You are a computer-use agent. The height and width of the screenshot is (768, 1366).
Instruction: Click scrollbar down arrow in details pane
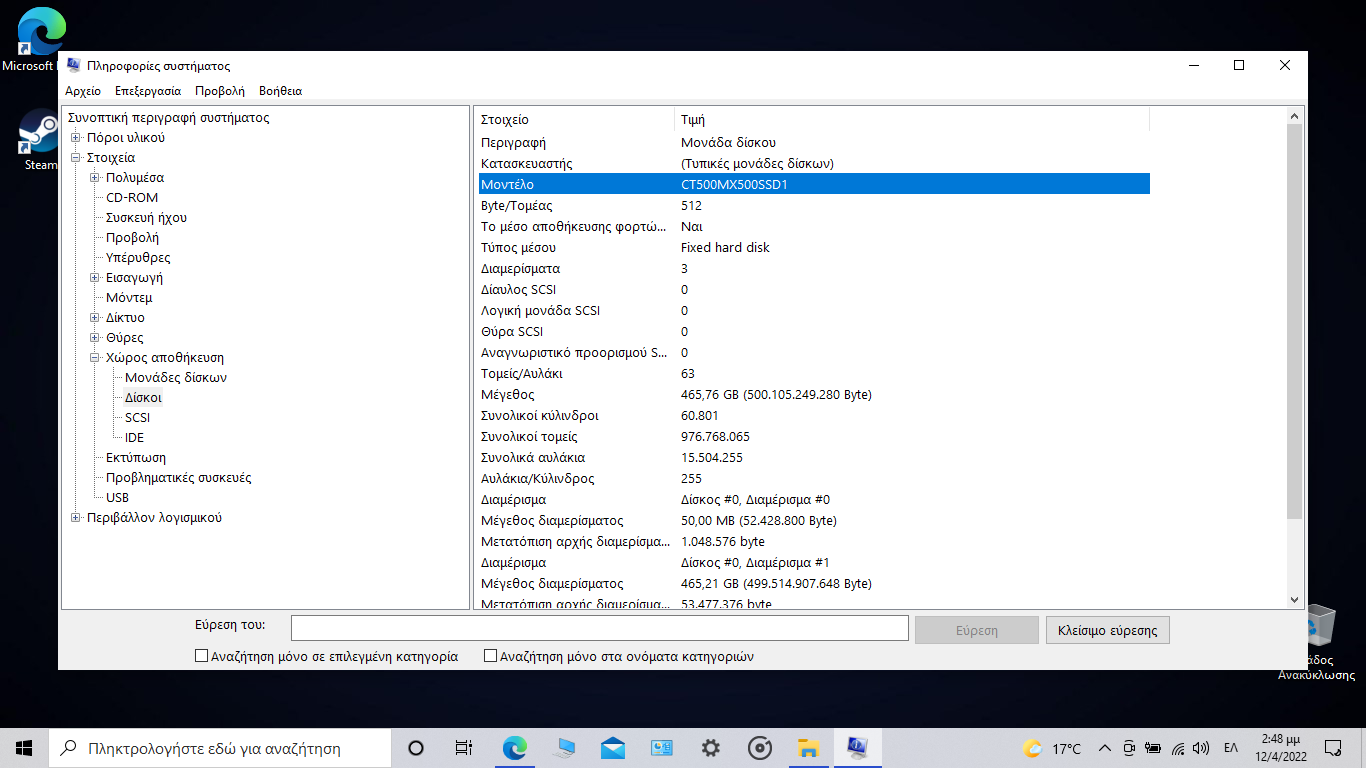1295,599
